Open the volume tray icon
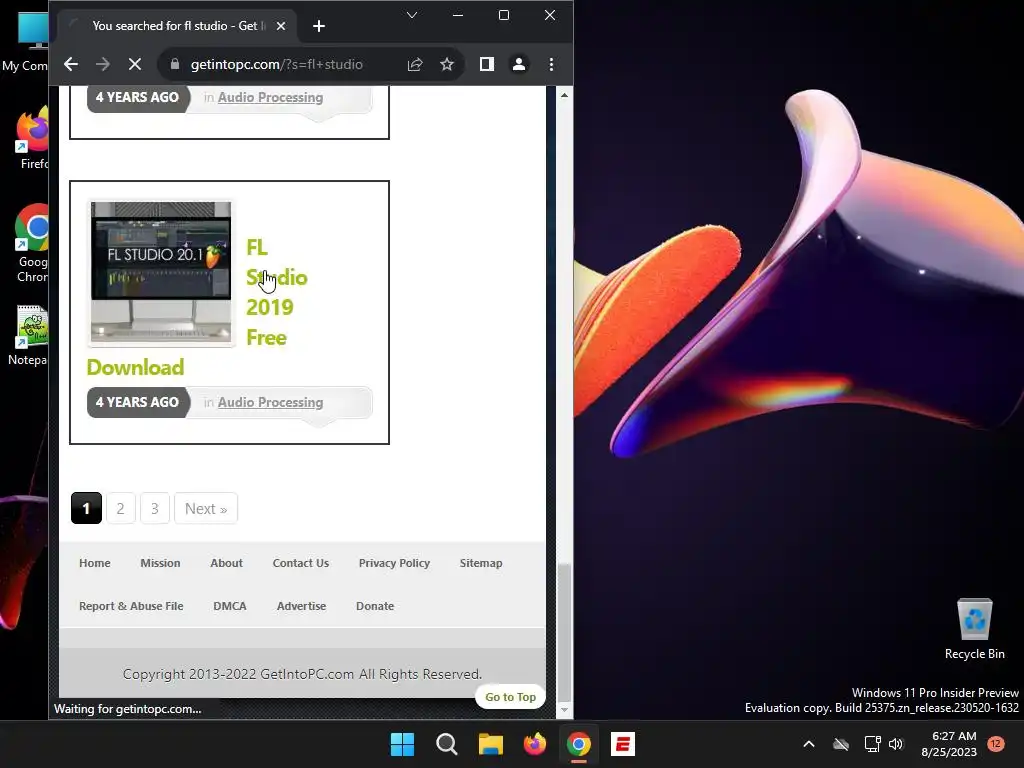1024x768 pixels. (x=896, y=744)
